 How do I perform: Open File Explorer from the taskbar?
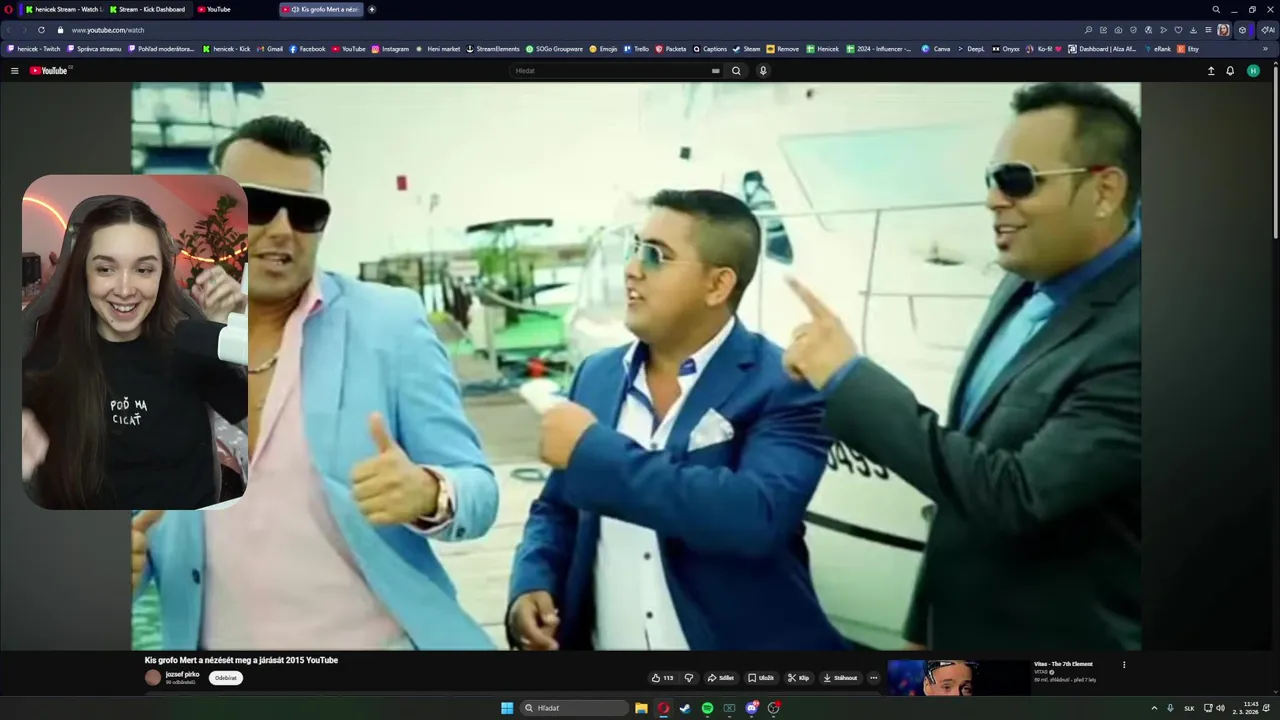(641, 708)
